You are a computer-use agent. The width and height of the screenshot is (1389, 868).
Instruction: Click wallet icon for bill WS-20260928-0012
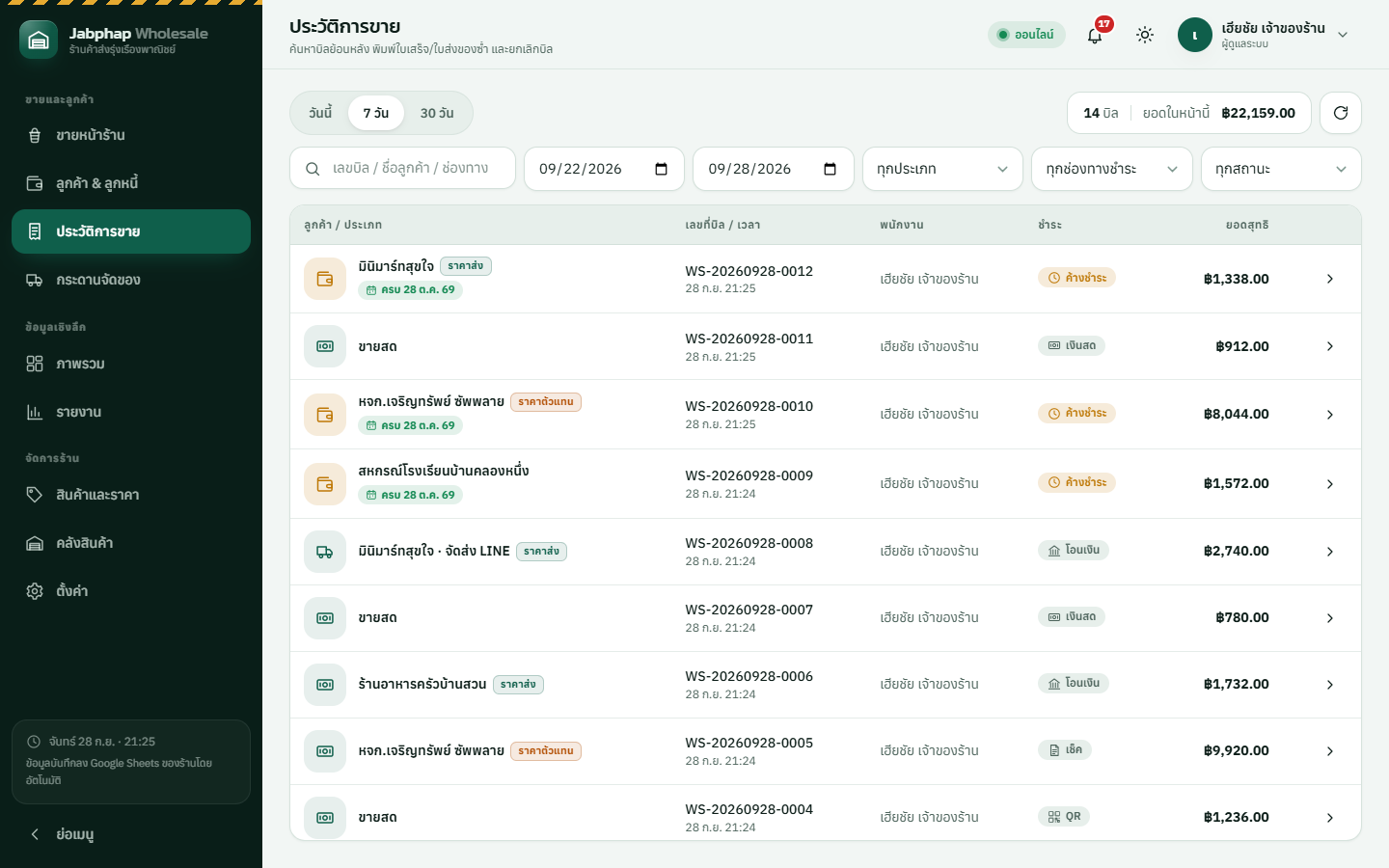[325, 279]
